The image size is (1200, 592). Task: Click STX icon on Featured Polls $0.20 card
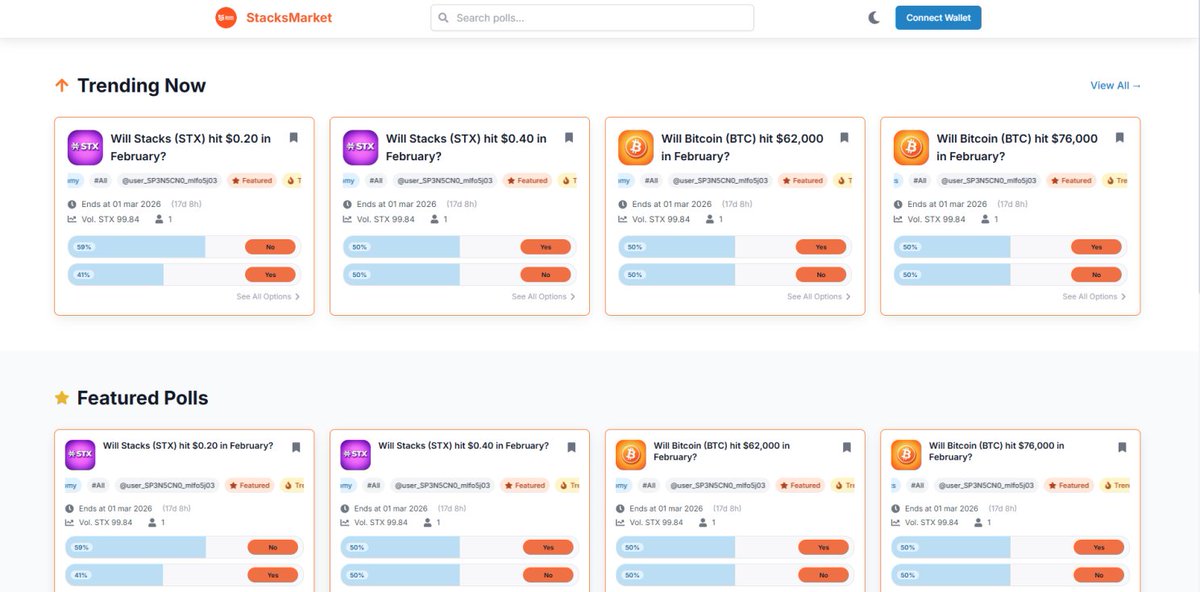[x=80, y=455]
